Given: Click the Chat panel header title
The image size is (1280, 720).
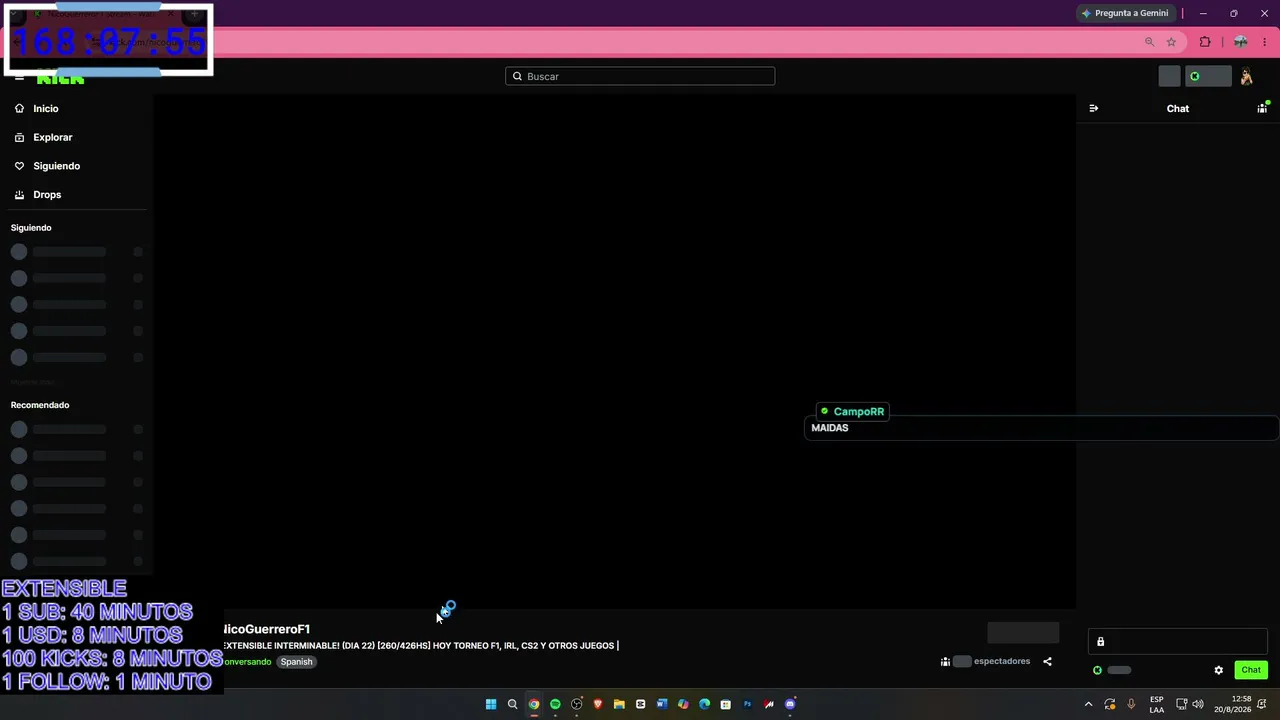Looking at the screenshot, I should pos(1178,108).
